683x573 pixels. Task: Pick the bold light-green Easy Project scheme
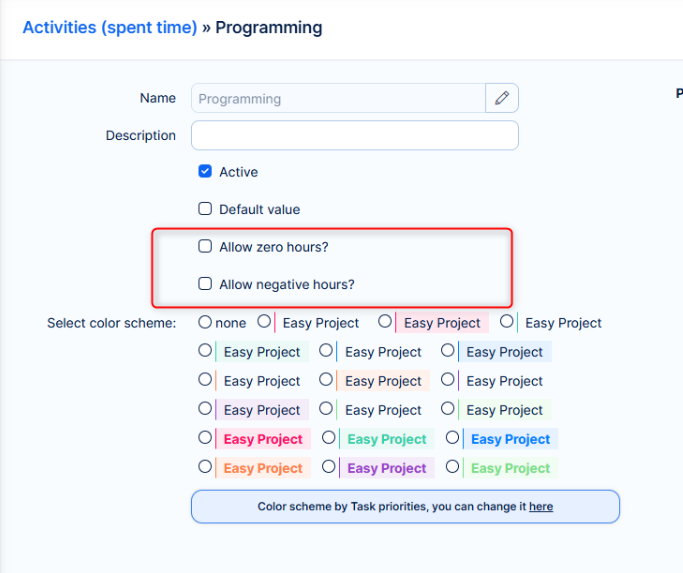453,467
